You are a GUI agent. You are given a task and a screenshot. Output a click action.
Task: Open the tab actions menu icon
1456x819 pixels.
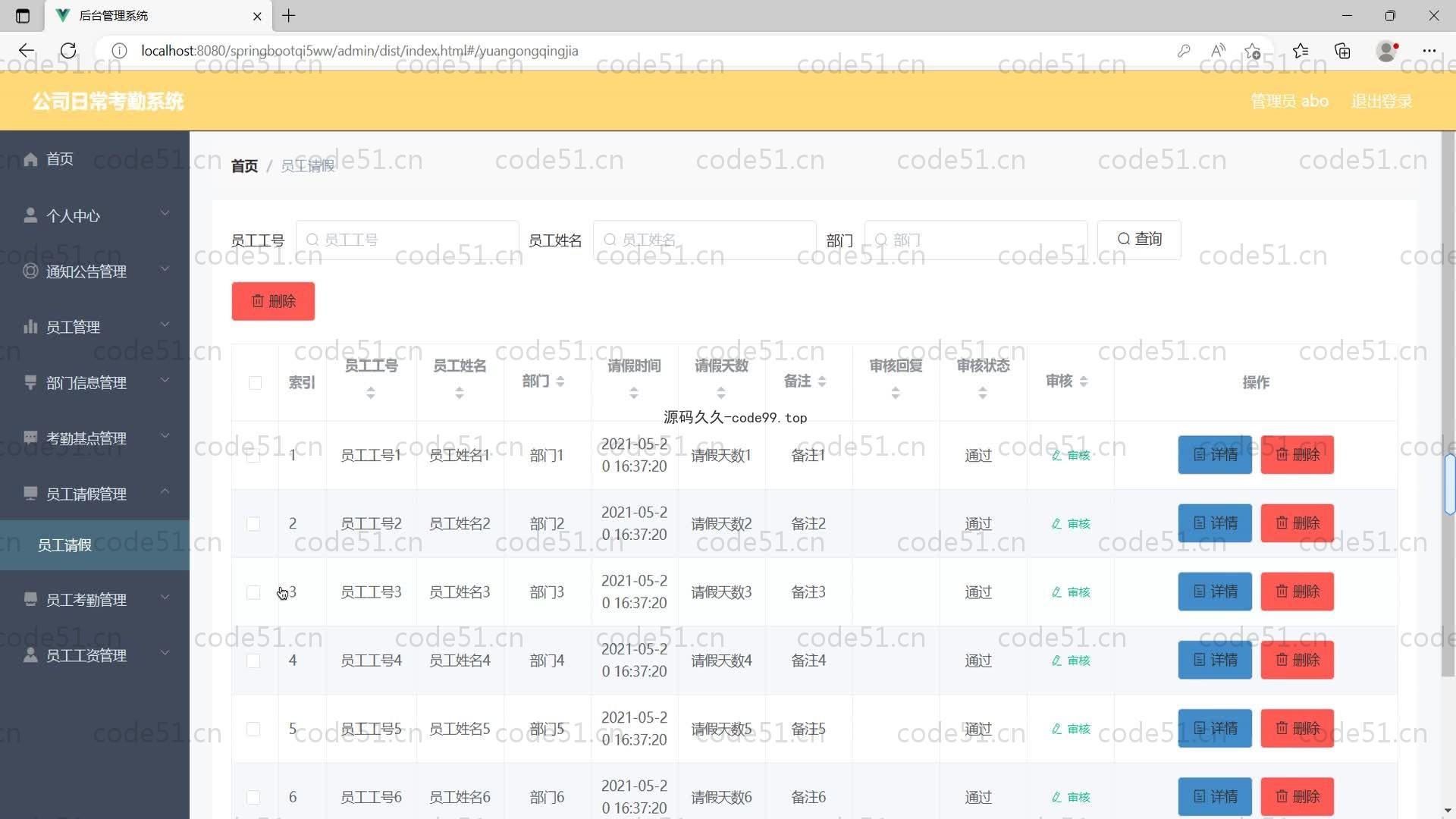click(23, 15)
